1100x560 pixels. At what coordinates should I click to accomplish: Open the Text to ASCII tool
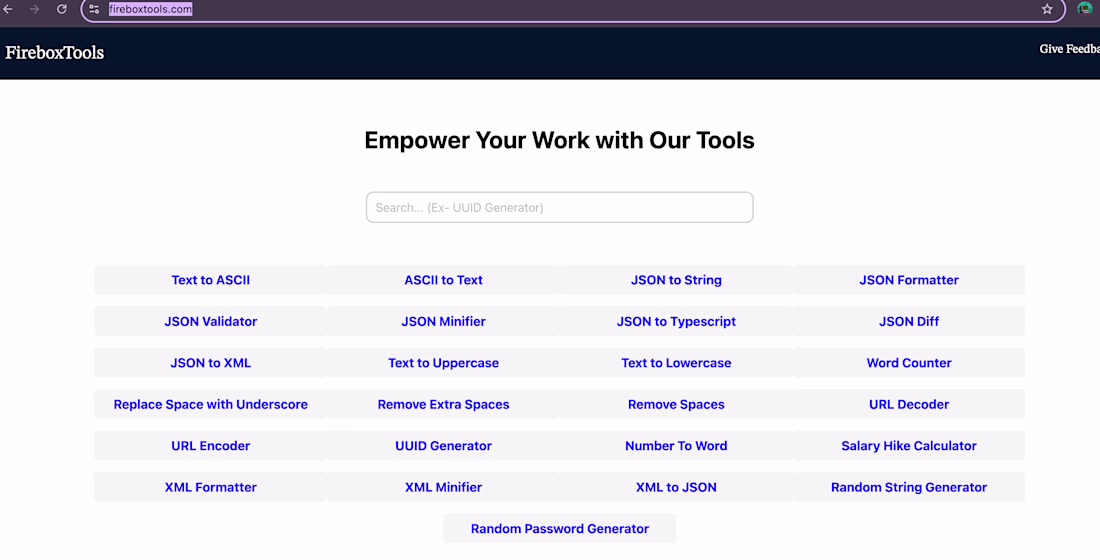pos(210,280)
